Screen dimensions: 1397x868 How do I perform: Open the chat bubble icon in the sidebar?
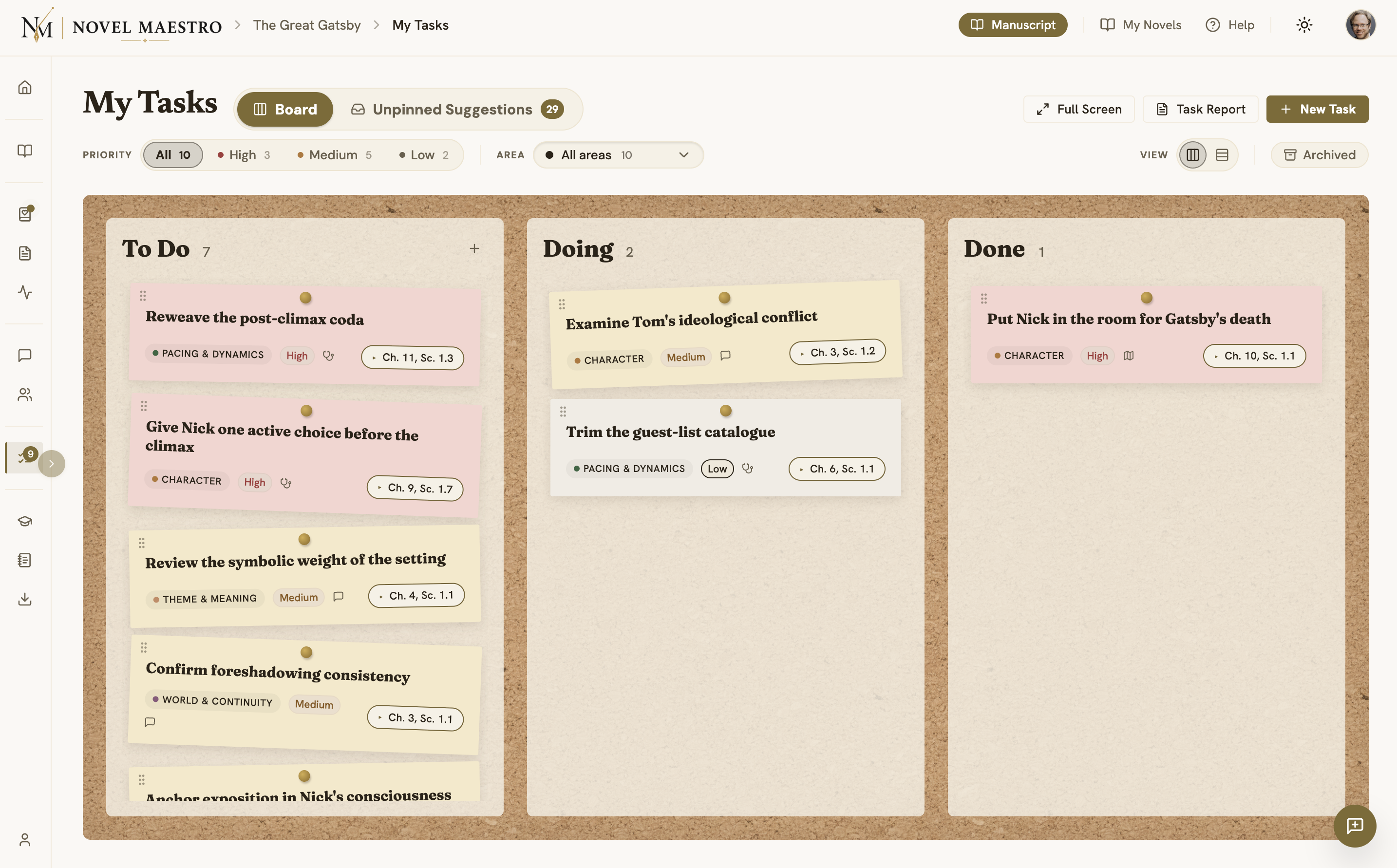[25, 356]
